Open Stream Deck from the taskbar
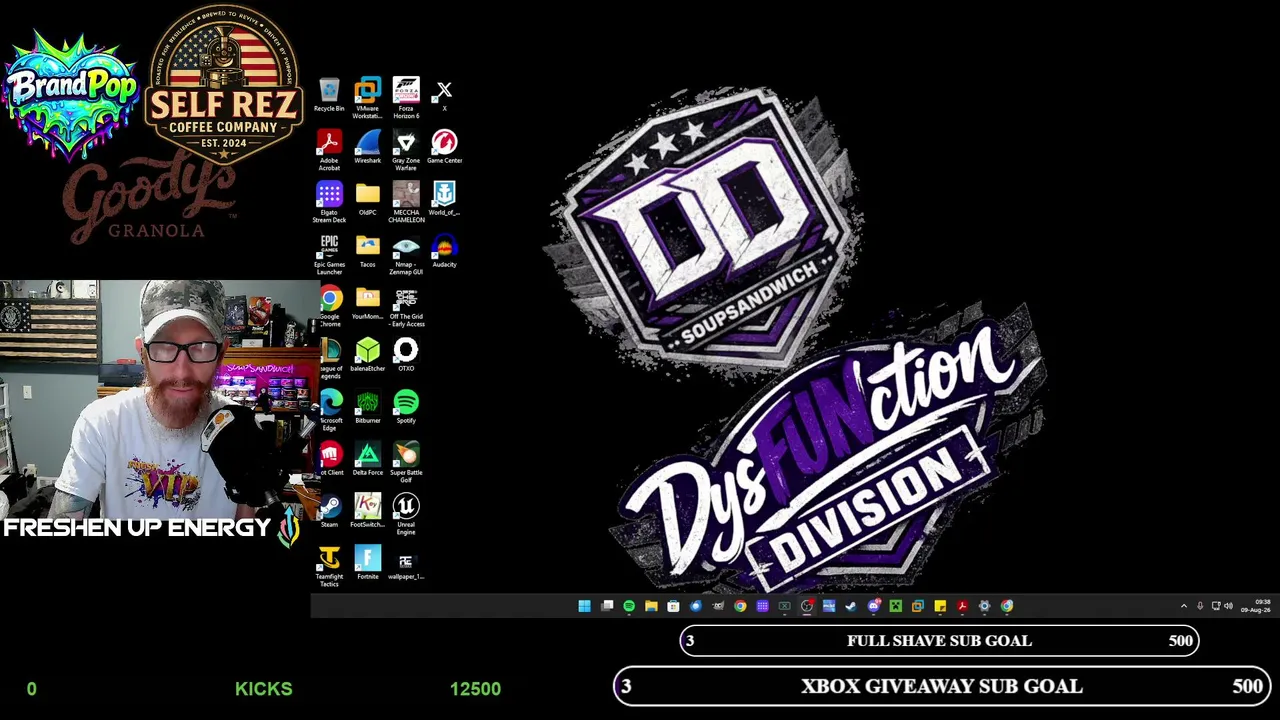The height and width of the screenshot is (720, 1280). (762, 606)
